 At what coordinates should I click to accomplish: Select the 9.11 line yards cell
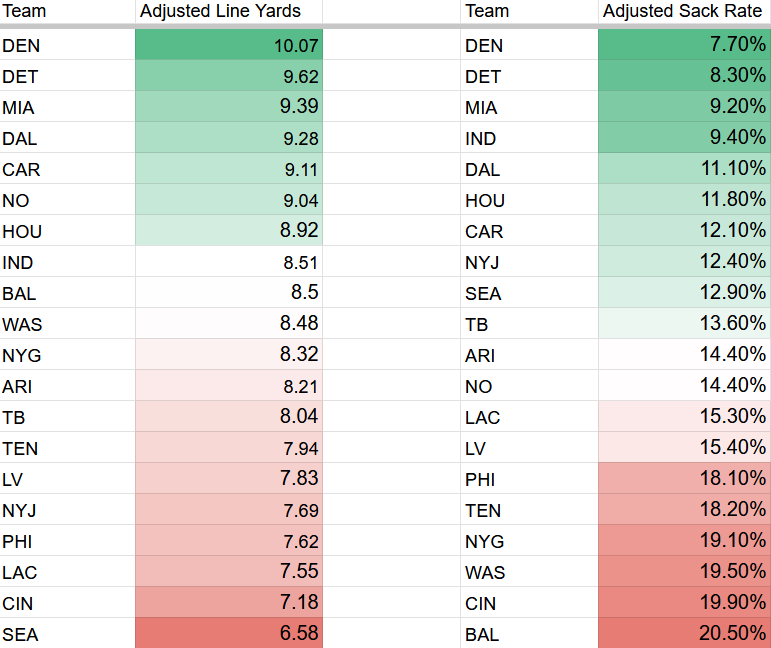click(228, 169)
